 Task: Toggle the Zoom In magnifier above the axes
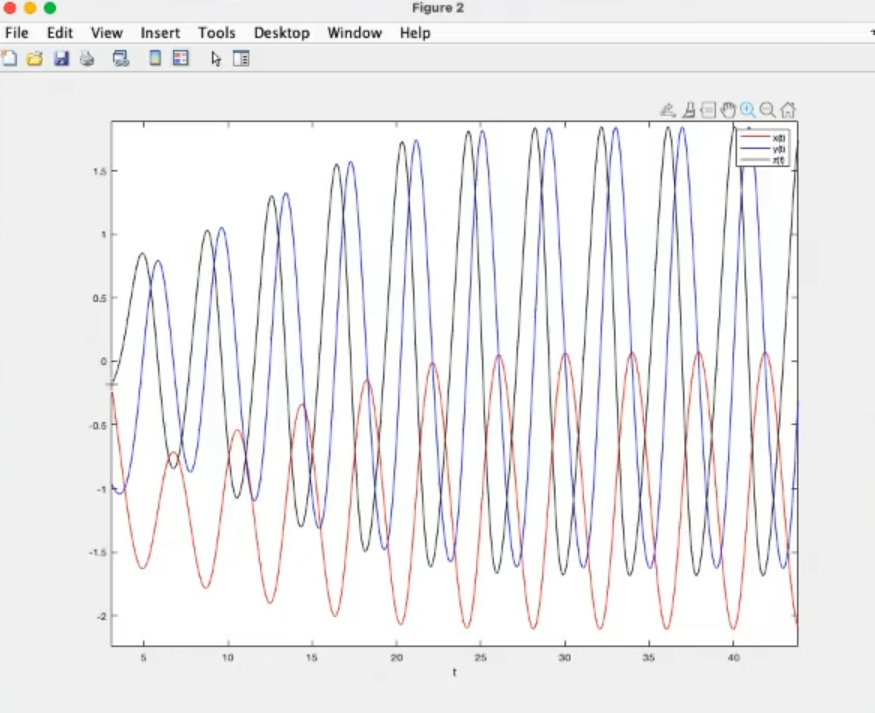(x=748, y=110)
